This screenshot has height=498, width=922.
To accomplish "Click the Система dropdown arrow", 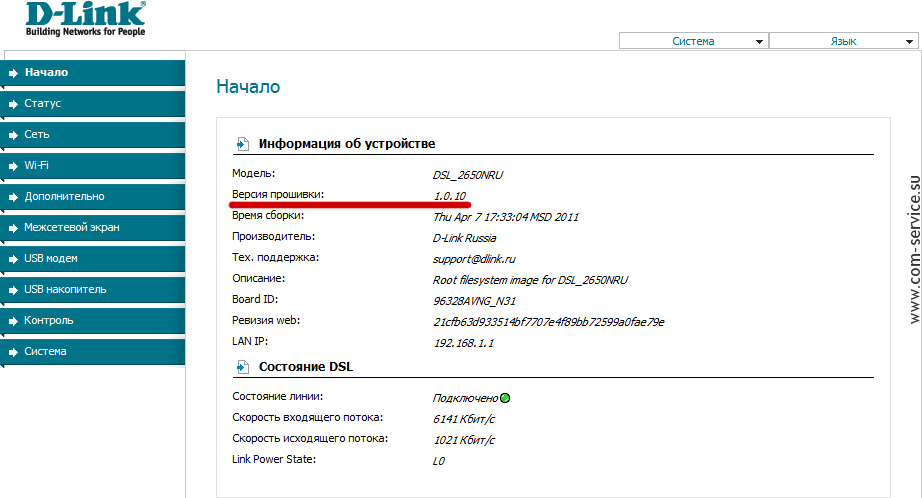I will point(759,42).
